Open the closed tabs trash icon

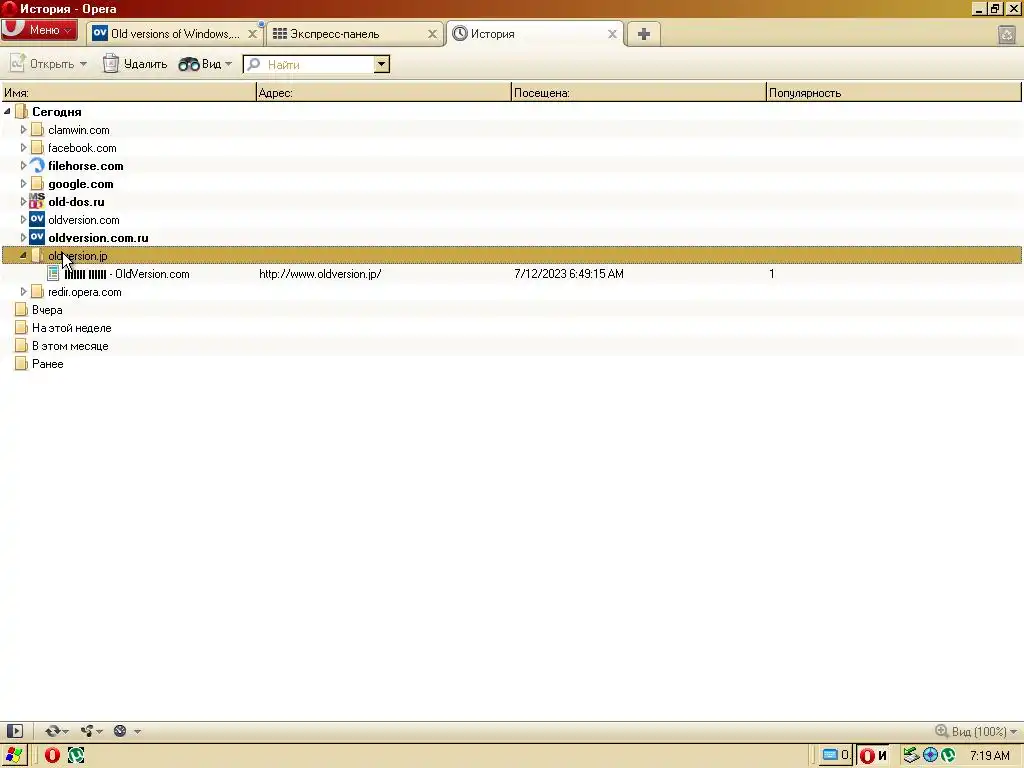tap(1006, 34)
